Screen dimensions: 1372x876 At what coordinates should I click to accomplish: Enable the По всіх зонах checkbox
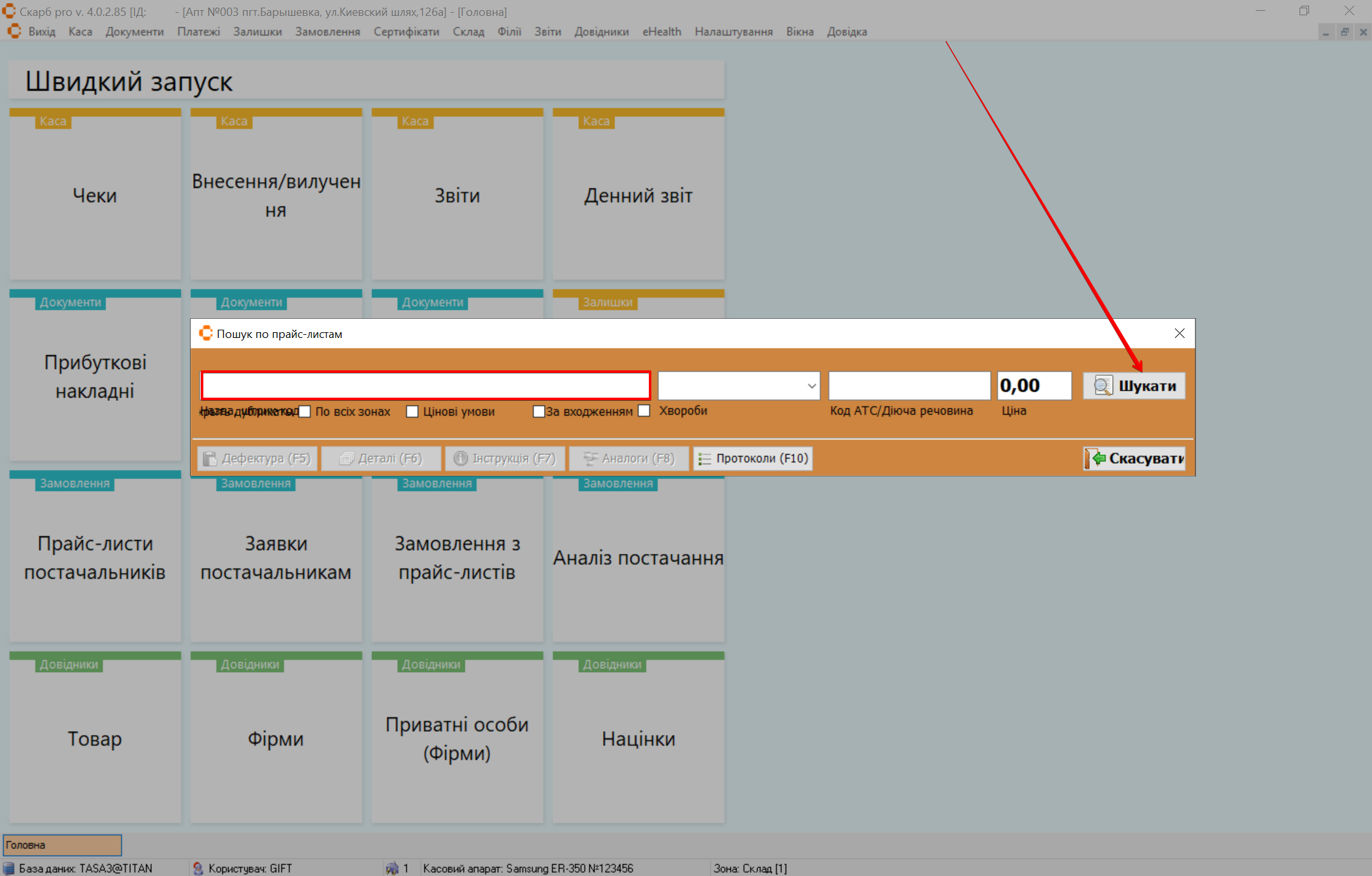(x=305, y=412)
